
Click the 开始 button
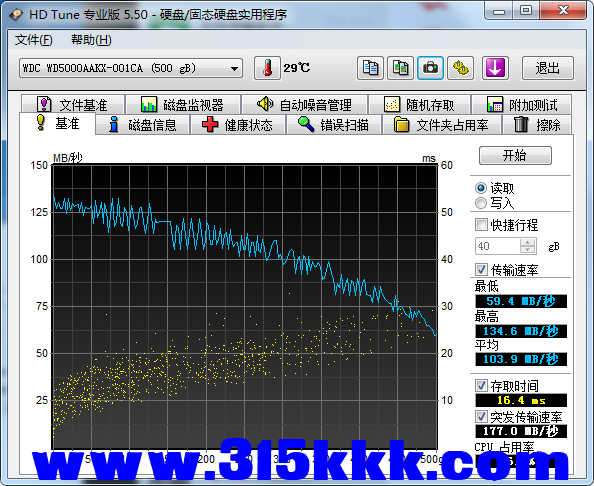pos(515,155)
